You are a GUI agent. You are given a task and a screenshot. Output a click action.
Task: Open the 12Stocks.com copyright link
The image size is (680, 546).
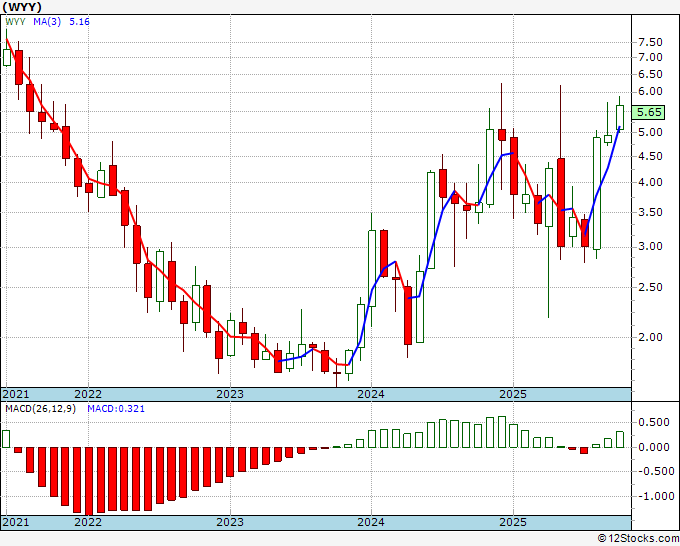click(638, 539)
